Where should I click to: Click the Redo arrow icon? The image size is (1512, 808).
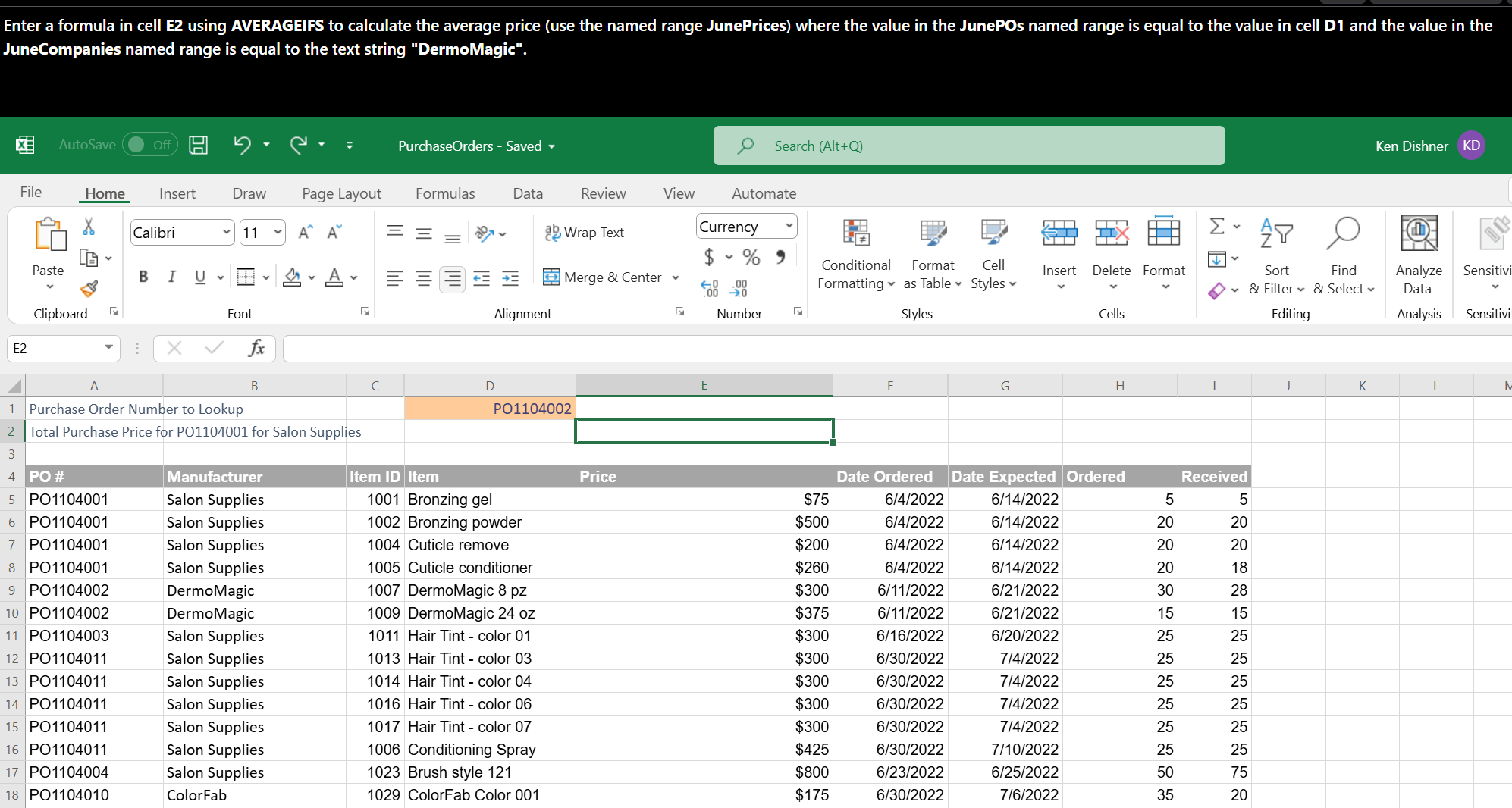pos(299,146)
